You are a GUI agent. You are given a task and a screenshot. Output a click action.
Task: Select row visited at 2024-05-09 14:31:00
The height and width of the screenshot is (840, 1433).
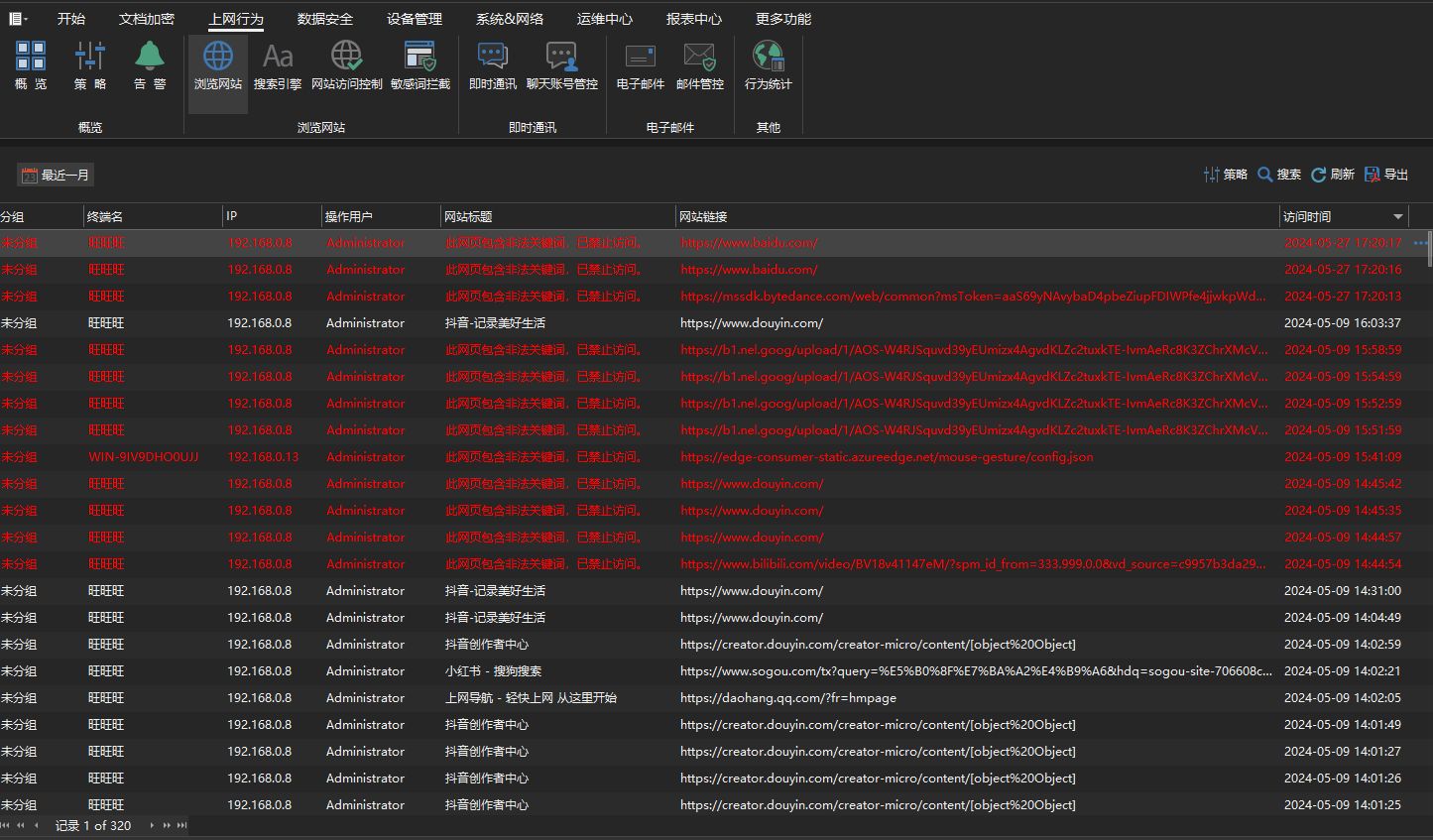click(x=714, y=591)
